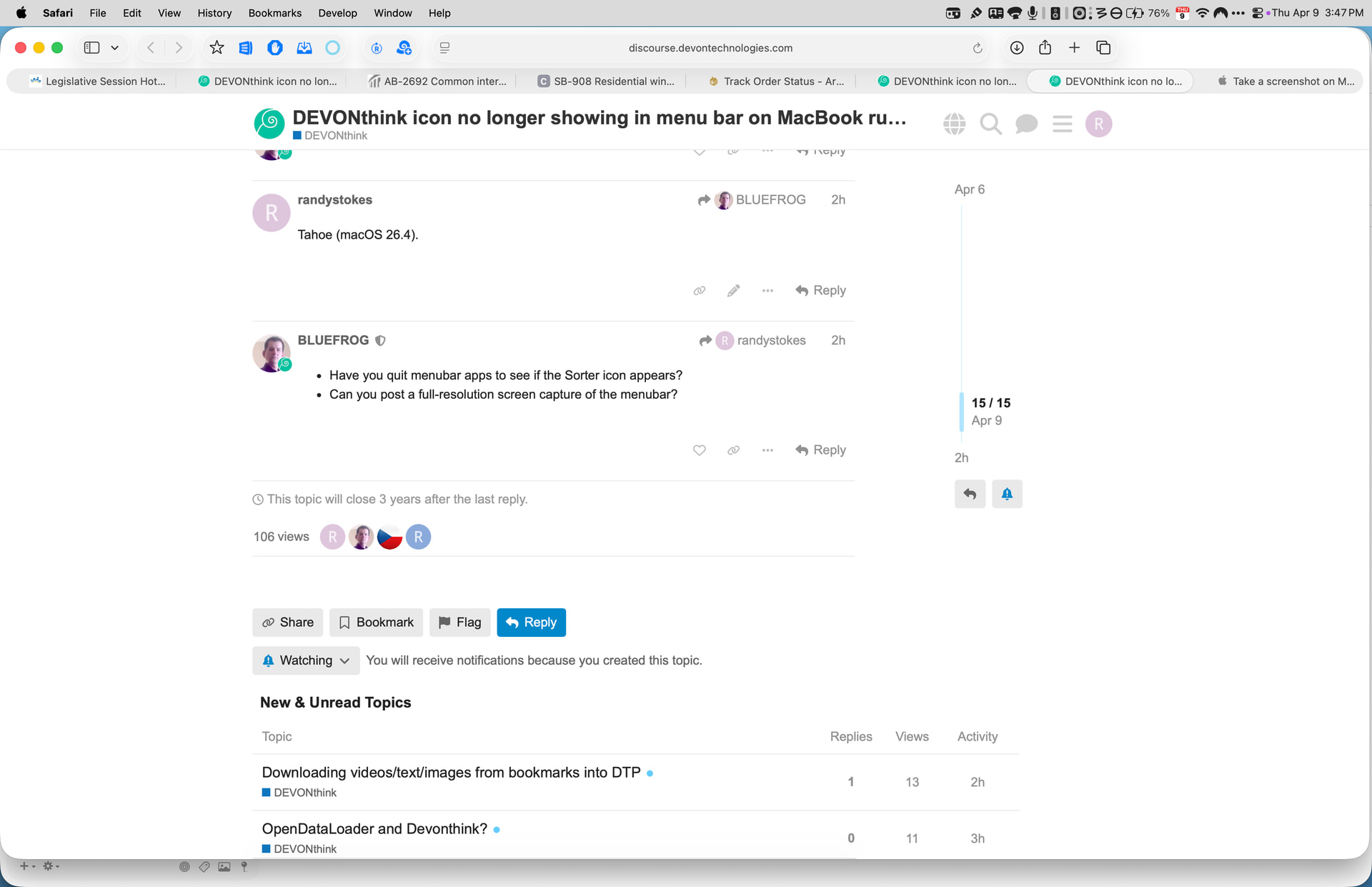Open the Watching notification level dropdown
Image resolution: width=1372 pixels, height=887 pixels.
coord(306,660)
